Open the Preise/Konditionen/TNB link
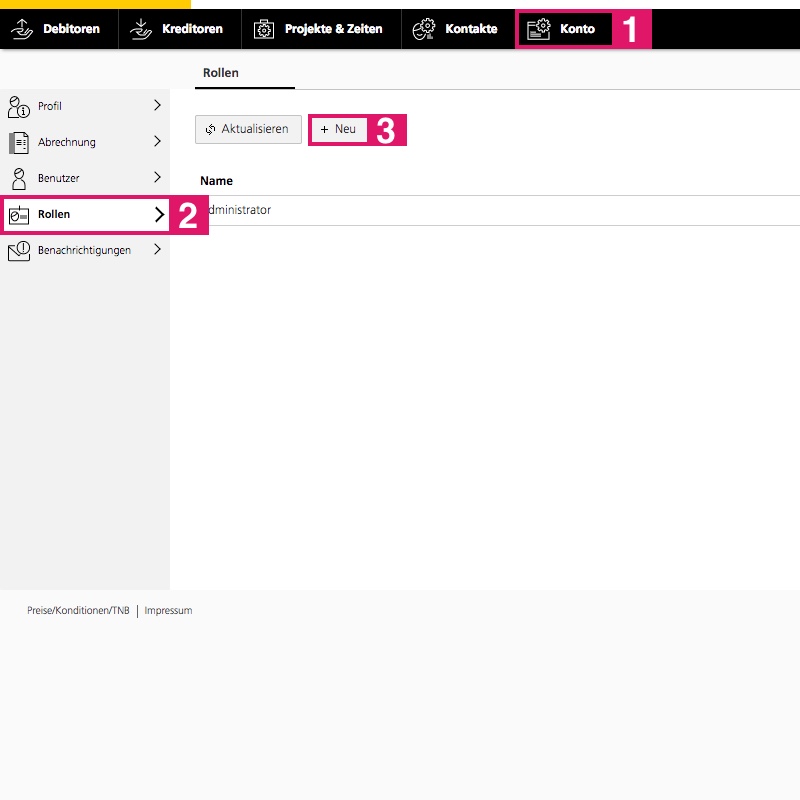This screenshot has width=800, height=800. click(x=78, y=610)
